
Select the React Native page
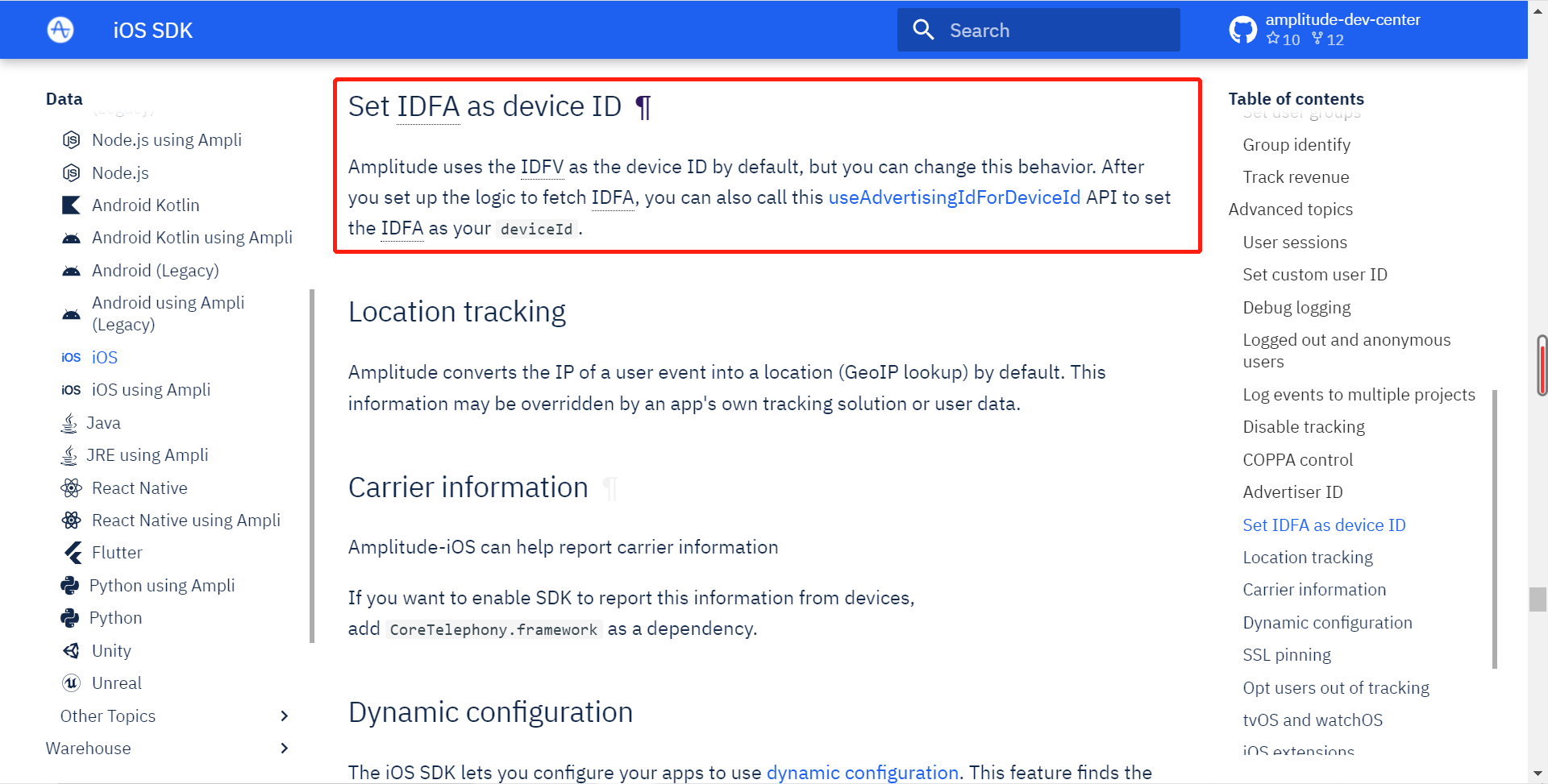click(x=139, y=488)
